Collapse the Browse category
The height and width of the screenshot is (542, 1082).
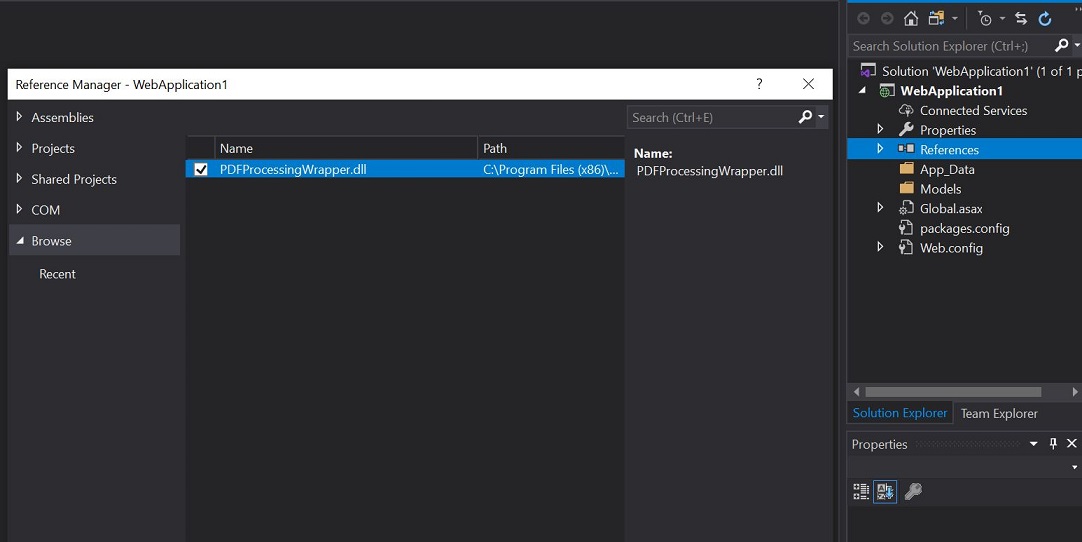pos(20,241)
